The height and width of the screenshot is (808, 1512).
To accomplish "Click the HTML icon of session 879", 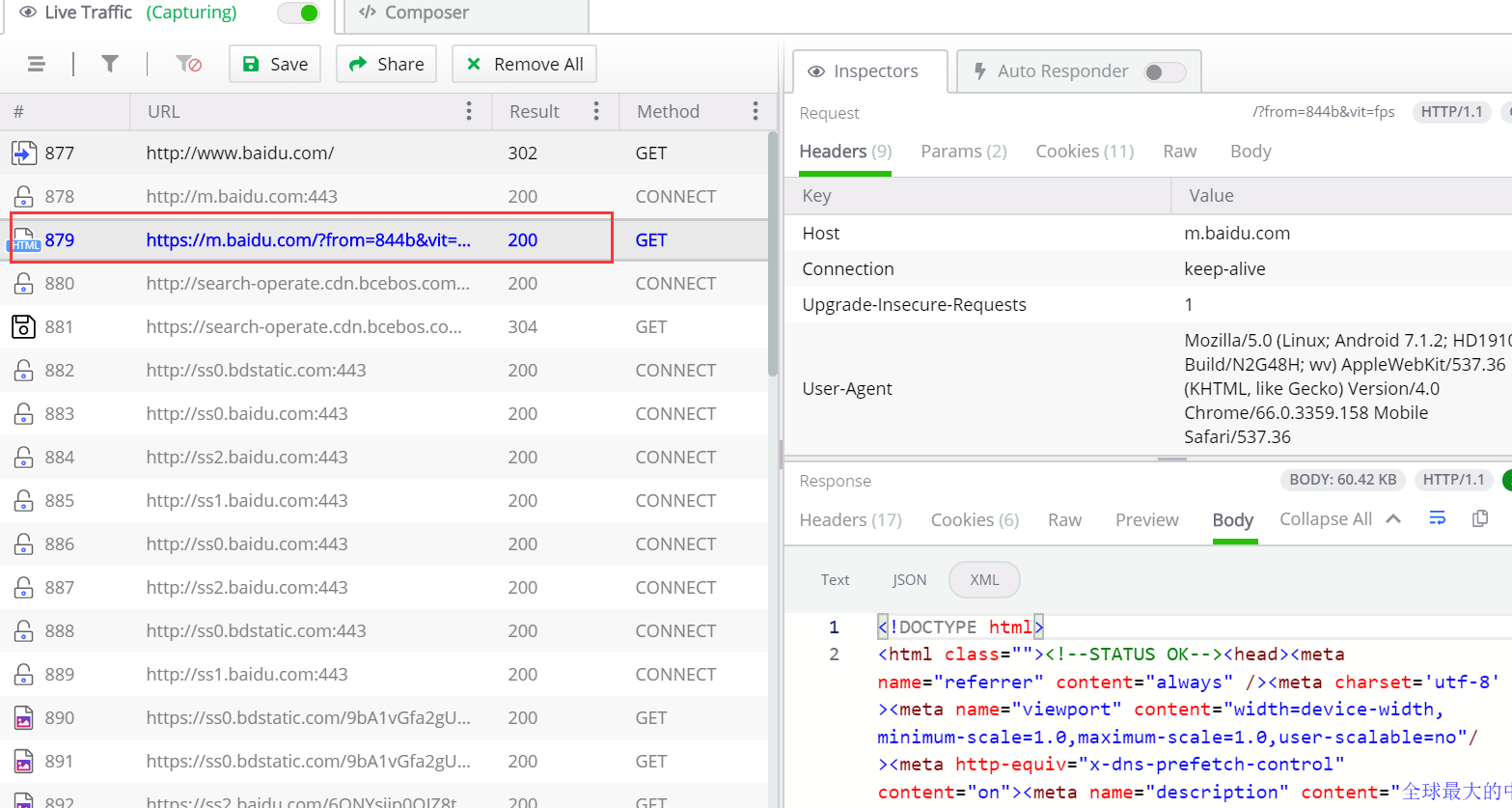I will coord(24,240).
